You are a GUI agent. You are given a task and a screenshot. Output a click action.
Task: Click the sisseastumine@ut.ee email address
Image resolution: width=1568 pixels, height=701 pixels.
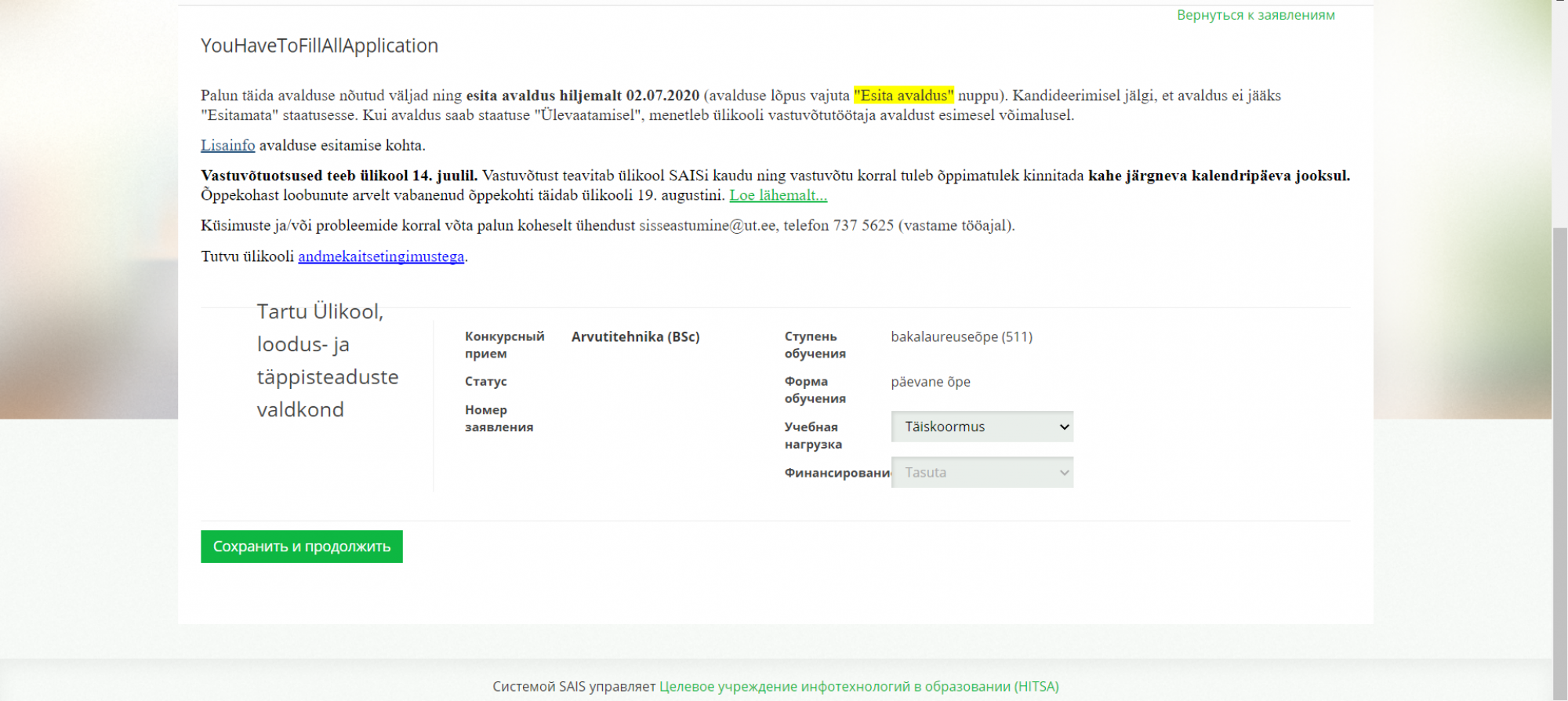(x=707, y=226)
